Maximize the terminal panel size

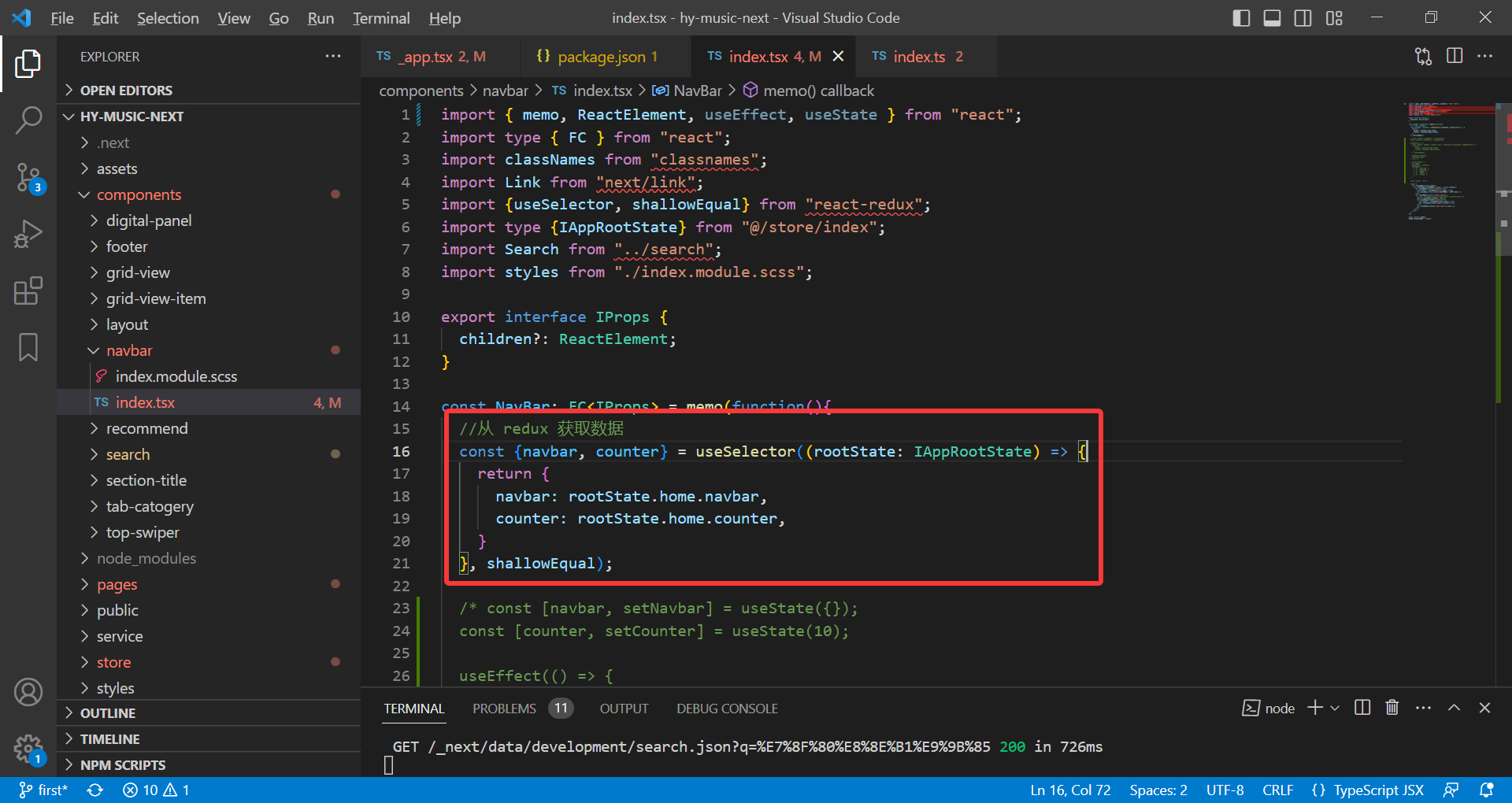tap(1454, 708)
